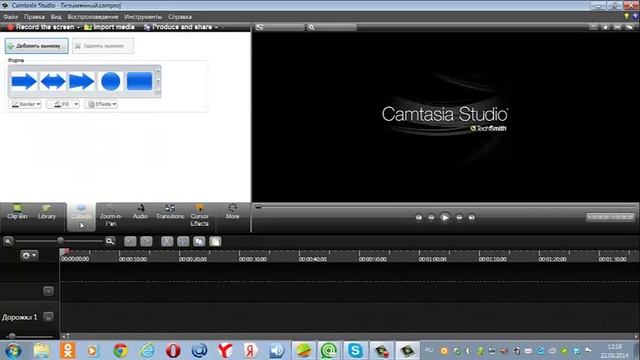
Task: Switch to the Callouts tab
Action: pos(81,217)
